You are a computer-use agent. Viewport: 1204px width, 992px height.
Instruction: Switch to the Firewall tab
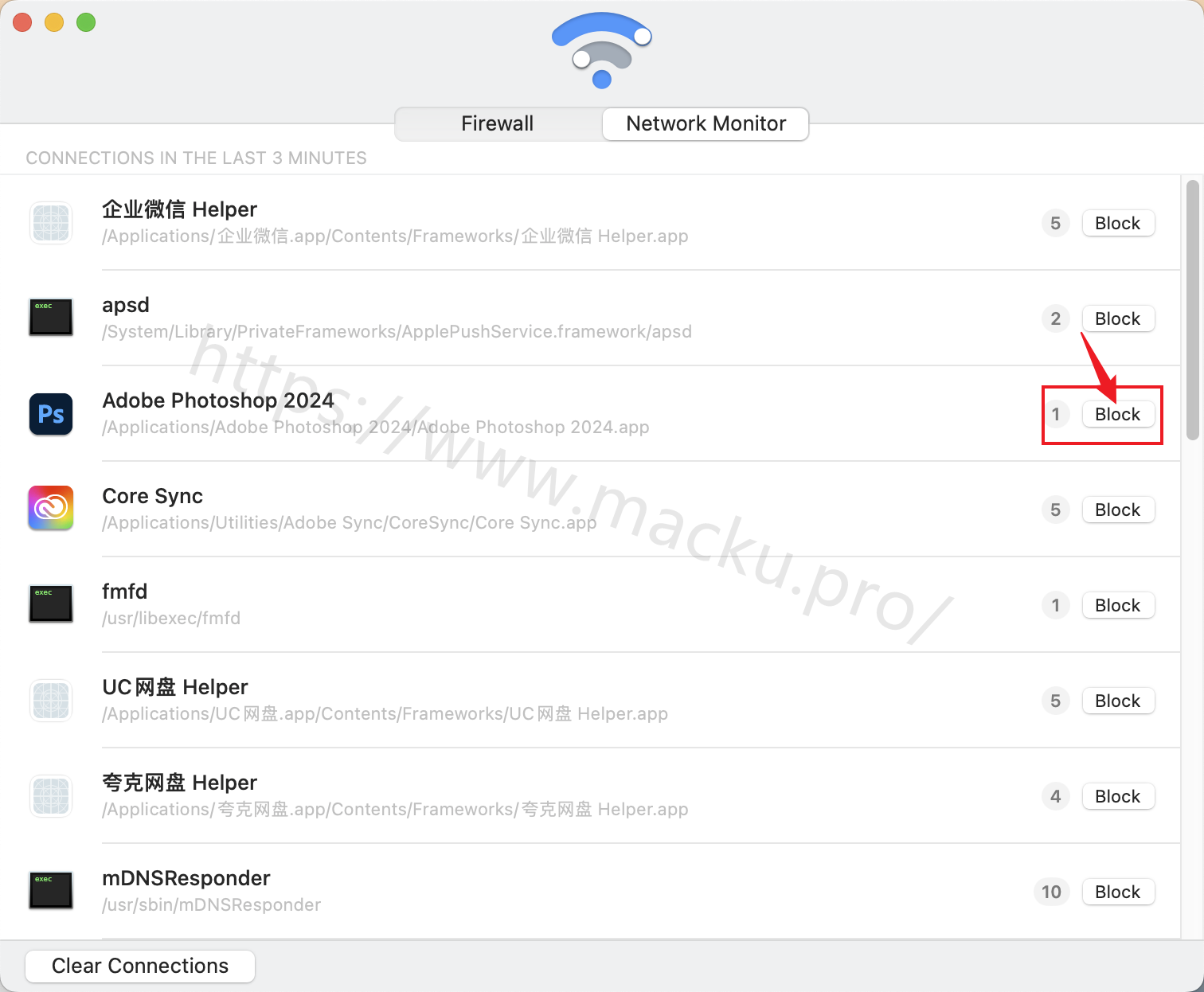(498, 123)
